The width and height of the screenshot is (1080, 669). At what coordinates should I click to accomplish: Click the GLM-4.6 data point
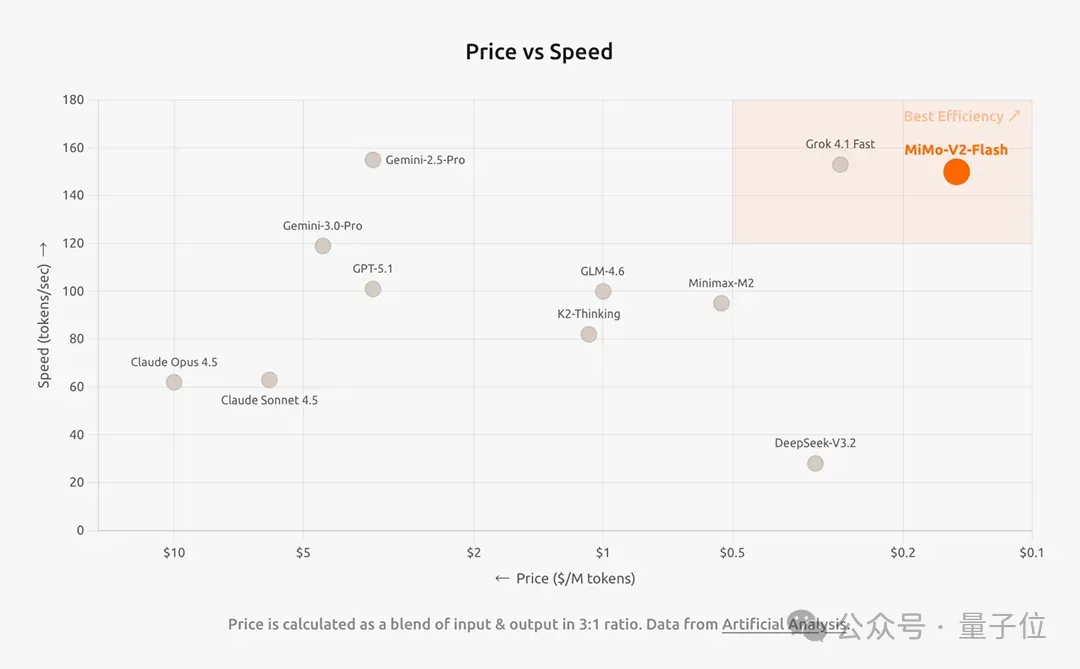point(603,291)
